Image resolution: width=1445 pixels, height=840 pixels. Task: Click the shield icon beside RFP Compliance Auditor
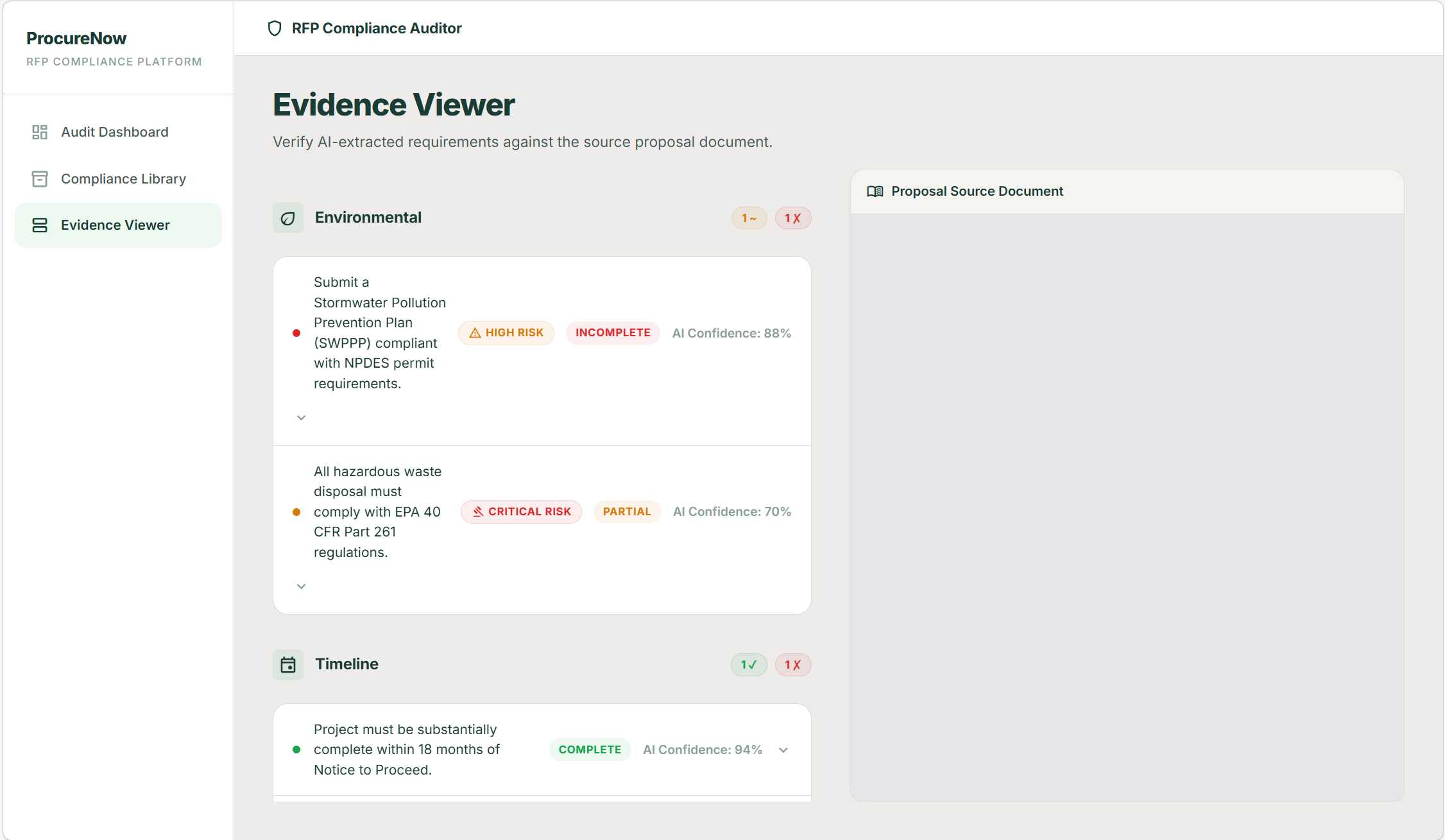(275, 28)
